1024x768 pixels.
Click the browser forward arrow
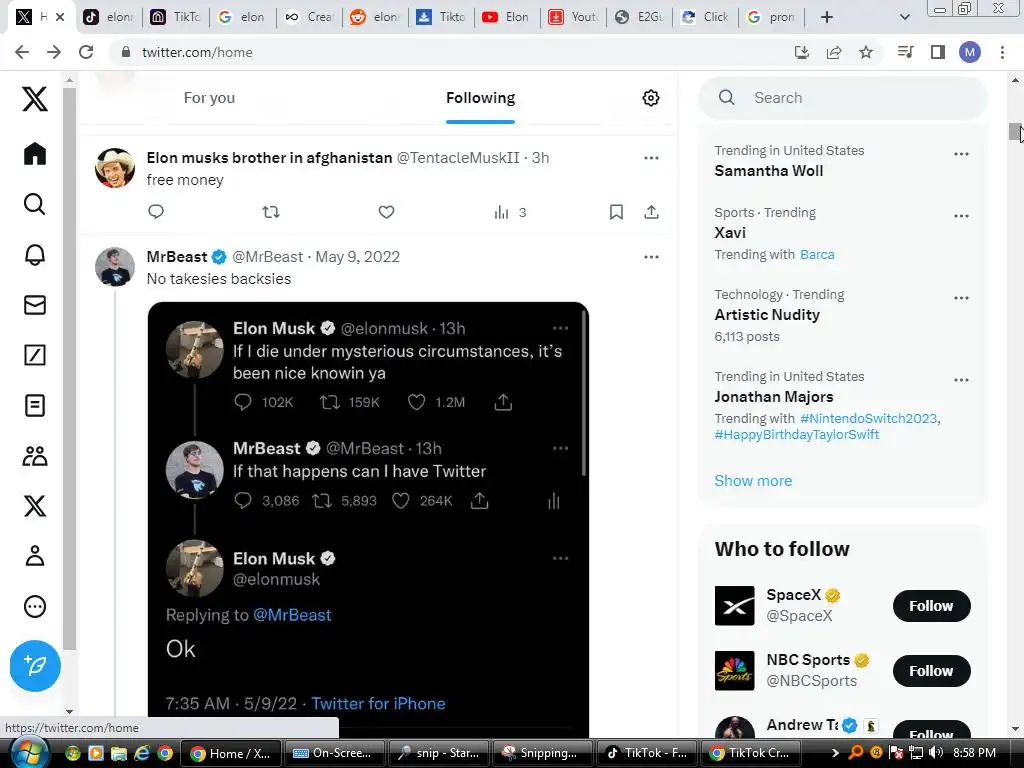point(54,52)
